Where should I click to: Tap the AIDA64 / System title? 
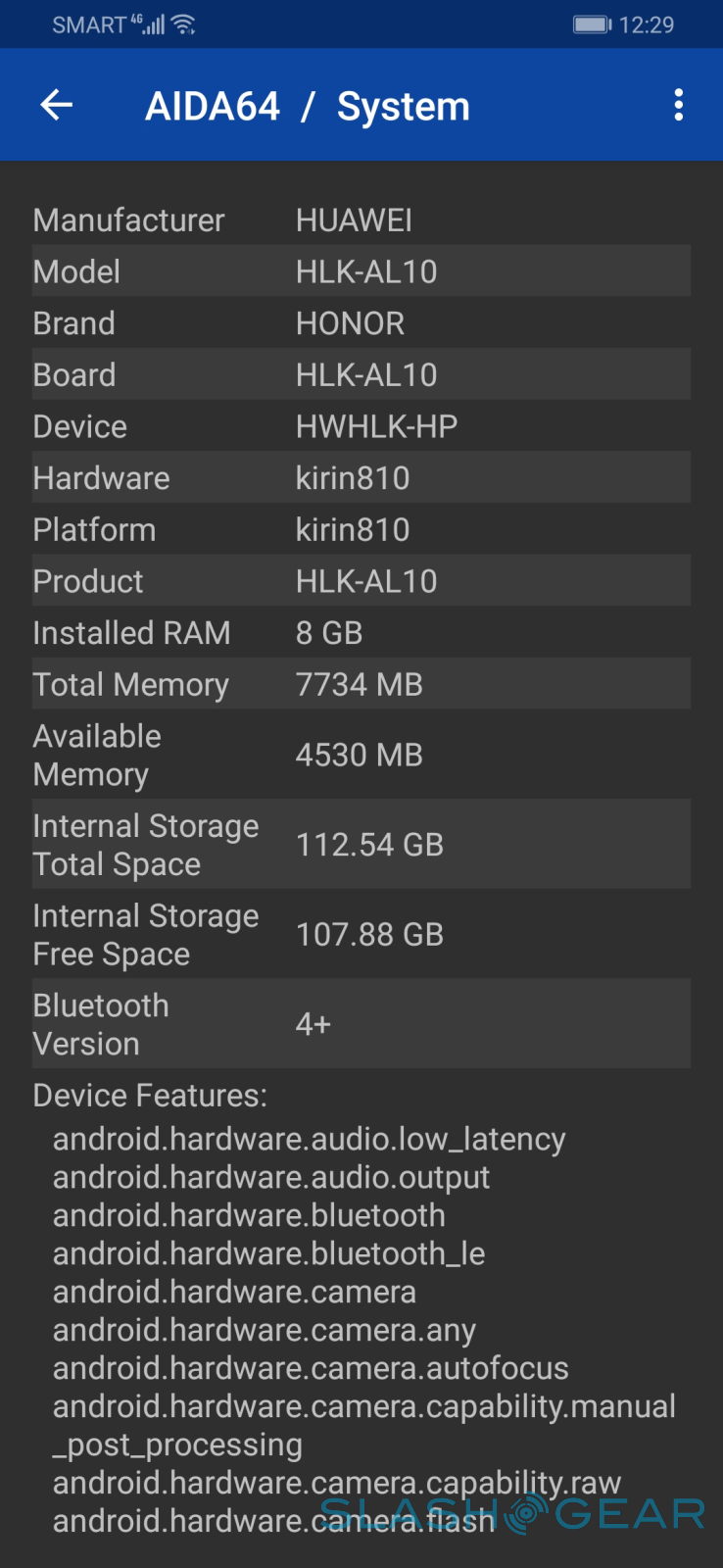pos(307,106)
